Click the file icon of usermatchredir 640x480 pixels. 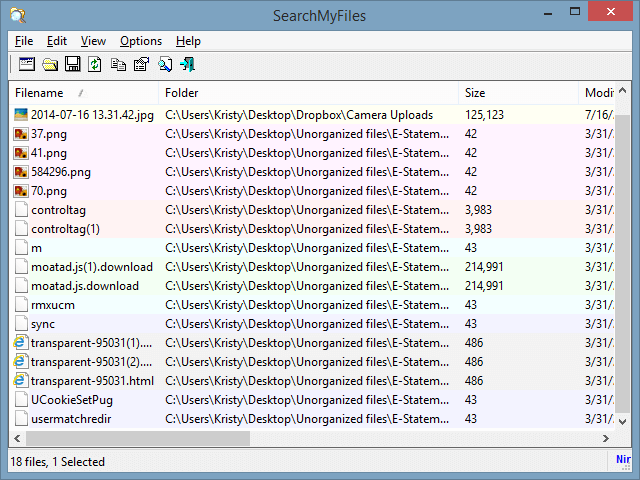[x=21, y=419]
